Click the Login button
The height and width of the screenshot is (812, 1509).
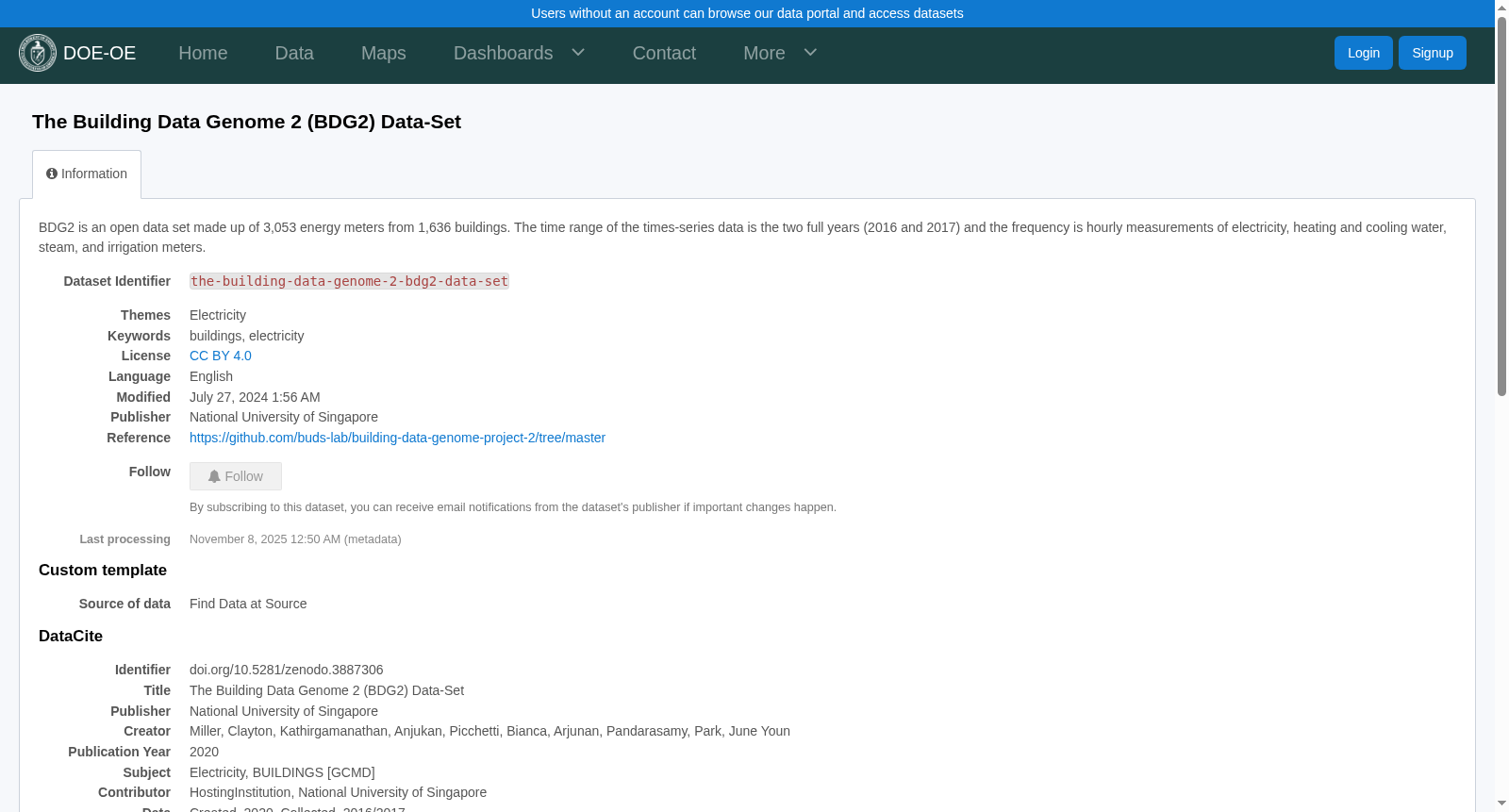tap(1364, 53)
